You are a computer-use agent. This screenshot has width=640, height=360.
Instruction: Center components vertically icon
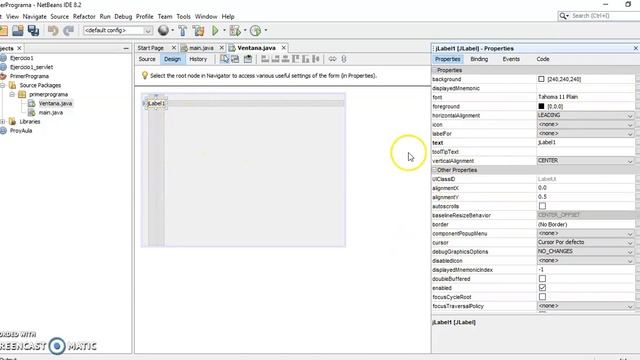click(316, 59)
